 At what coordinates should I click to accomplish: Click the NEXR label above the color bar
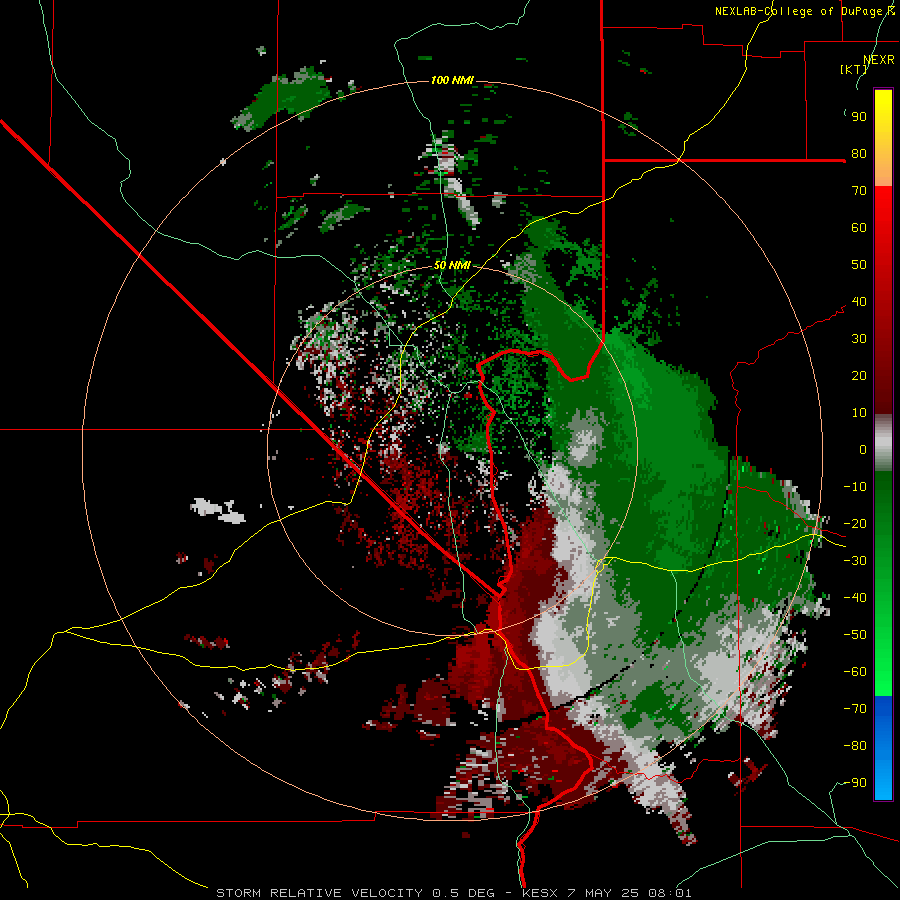879,60
